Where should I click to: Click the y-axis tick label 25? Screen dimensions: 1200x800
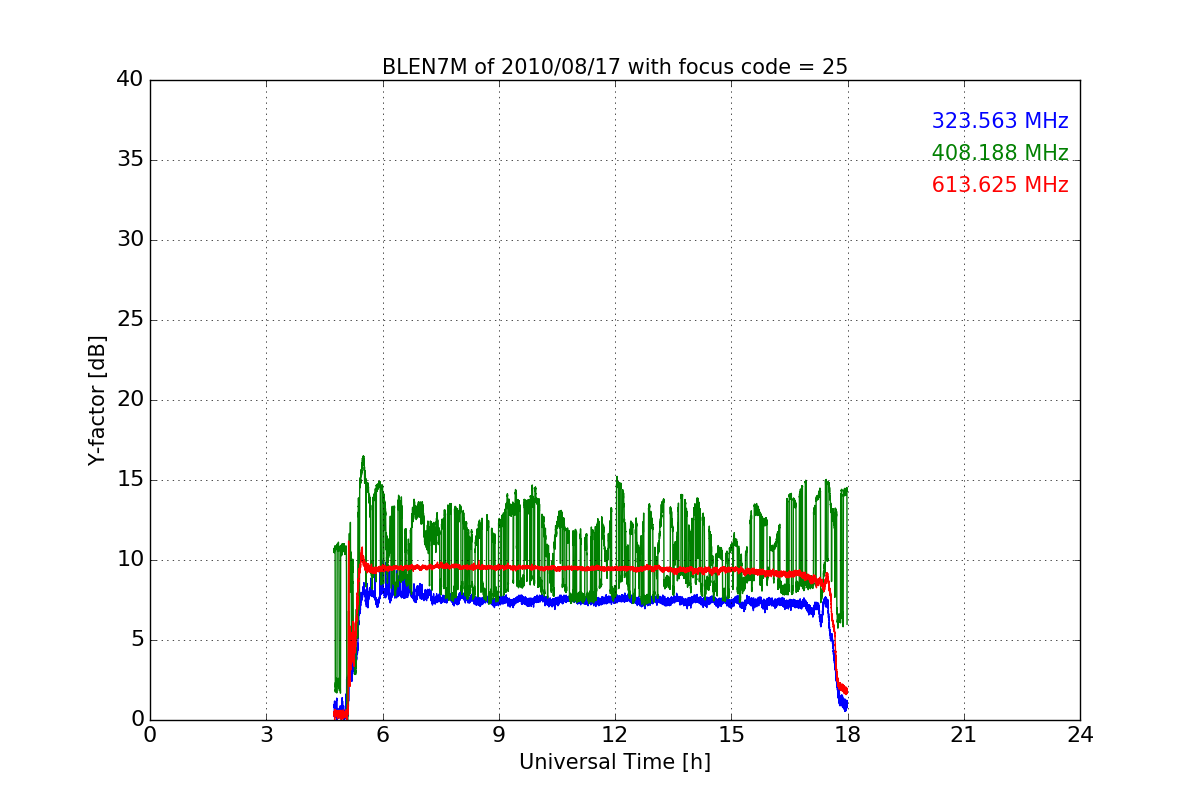click(130, 320)
